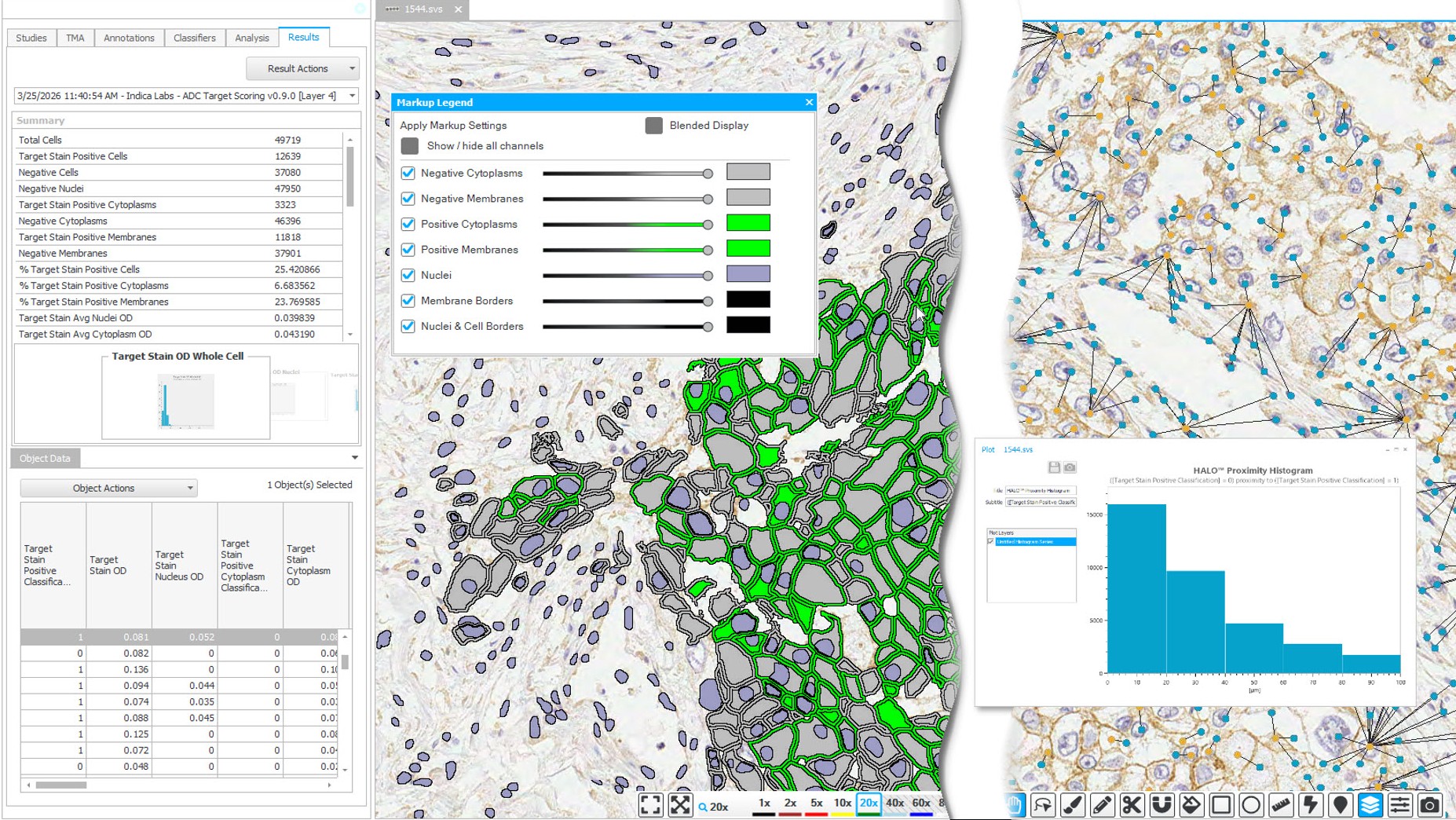
Task: Select the Rectangle annotation tool
Action: (x=1221, y=804)
